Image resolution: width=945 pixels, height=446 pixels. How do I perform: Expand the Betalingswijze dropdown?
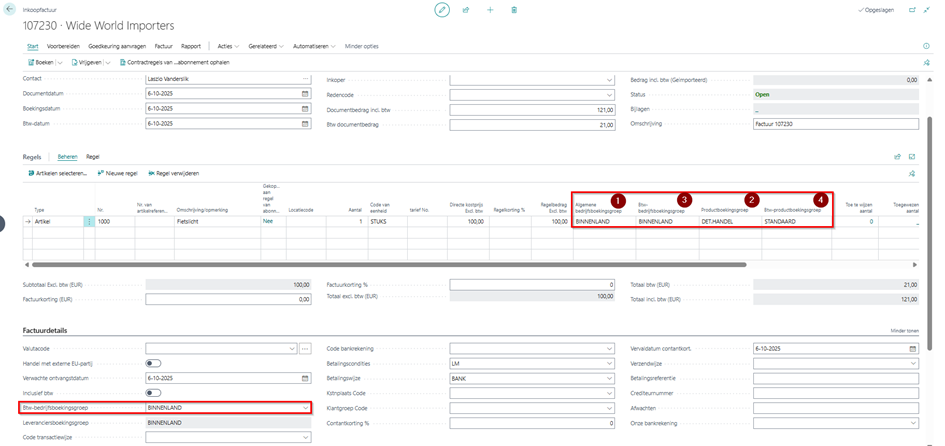click(609, 378)
